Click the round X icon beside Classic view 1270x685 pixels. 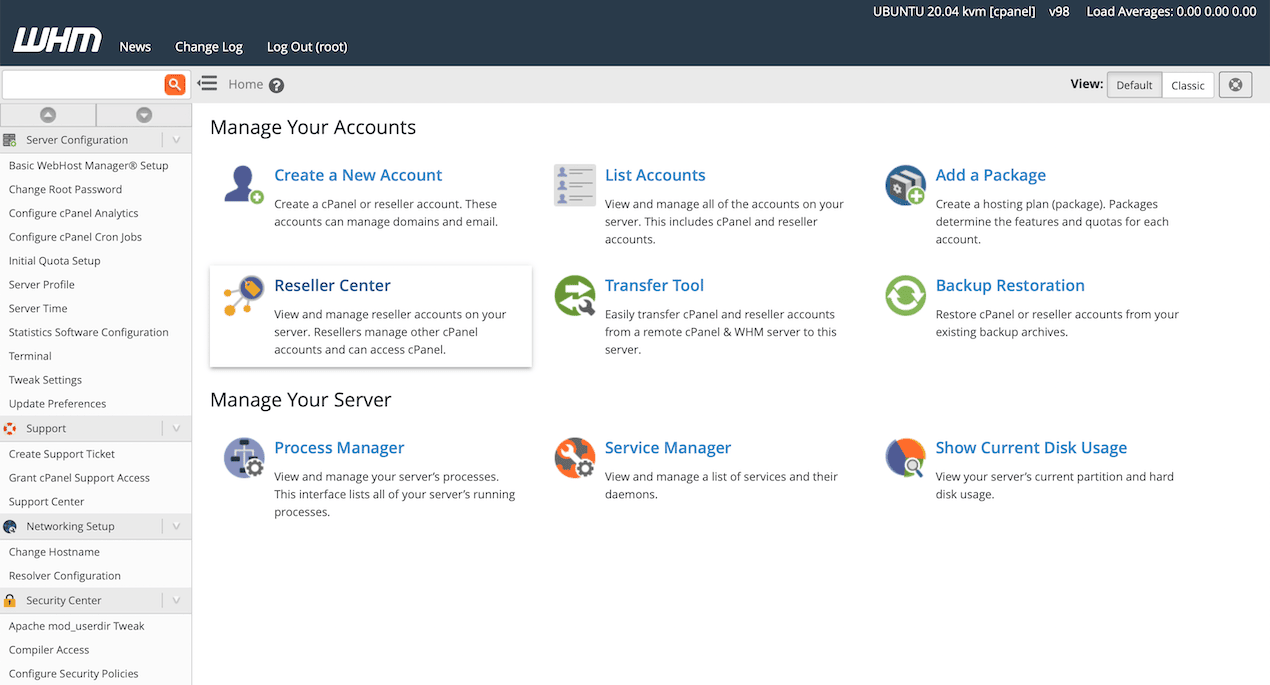pos(1235,85)
